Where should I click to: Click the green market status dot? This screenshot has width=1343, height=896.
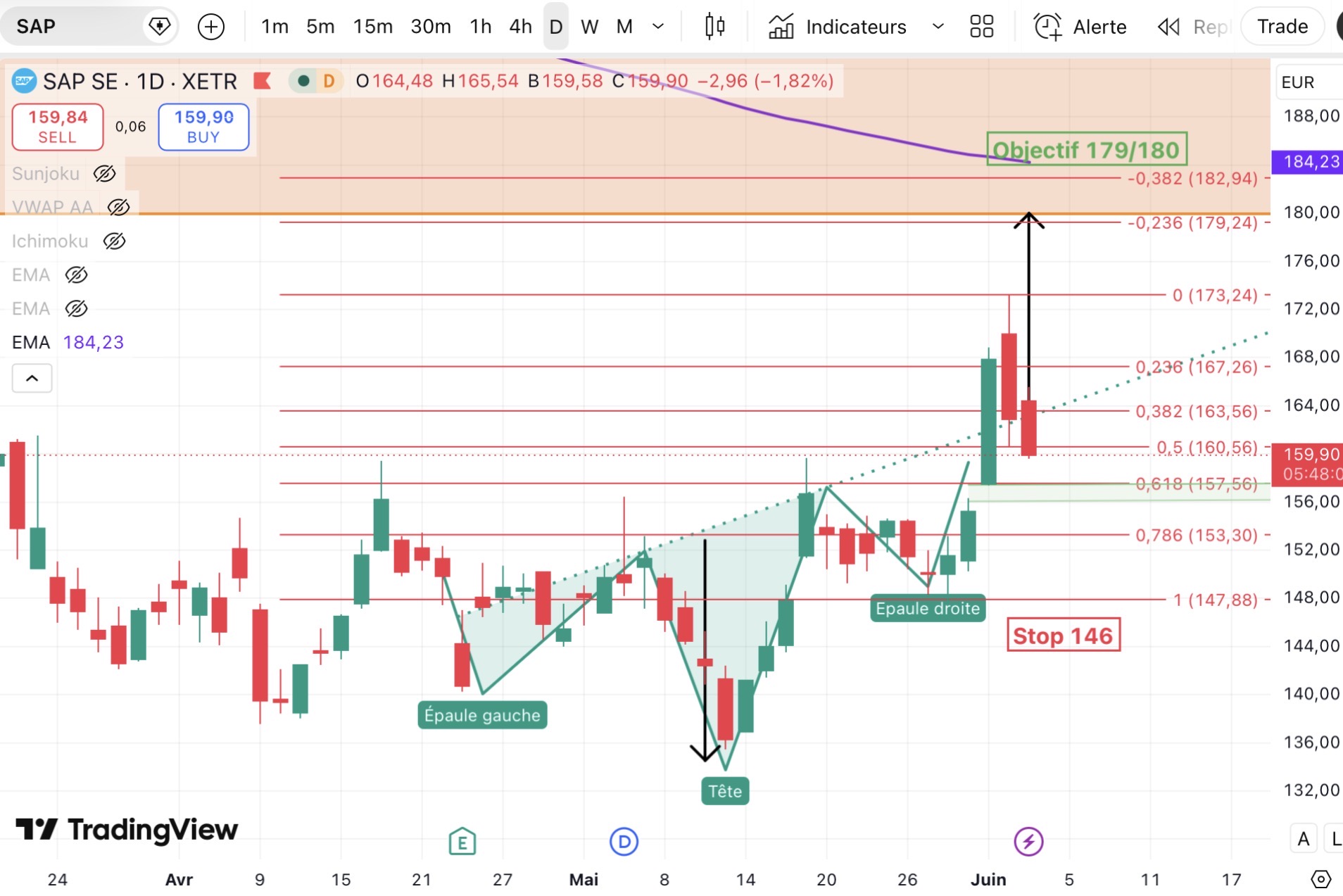pos(303,81)
